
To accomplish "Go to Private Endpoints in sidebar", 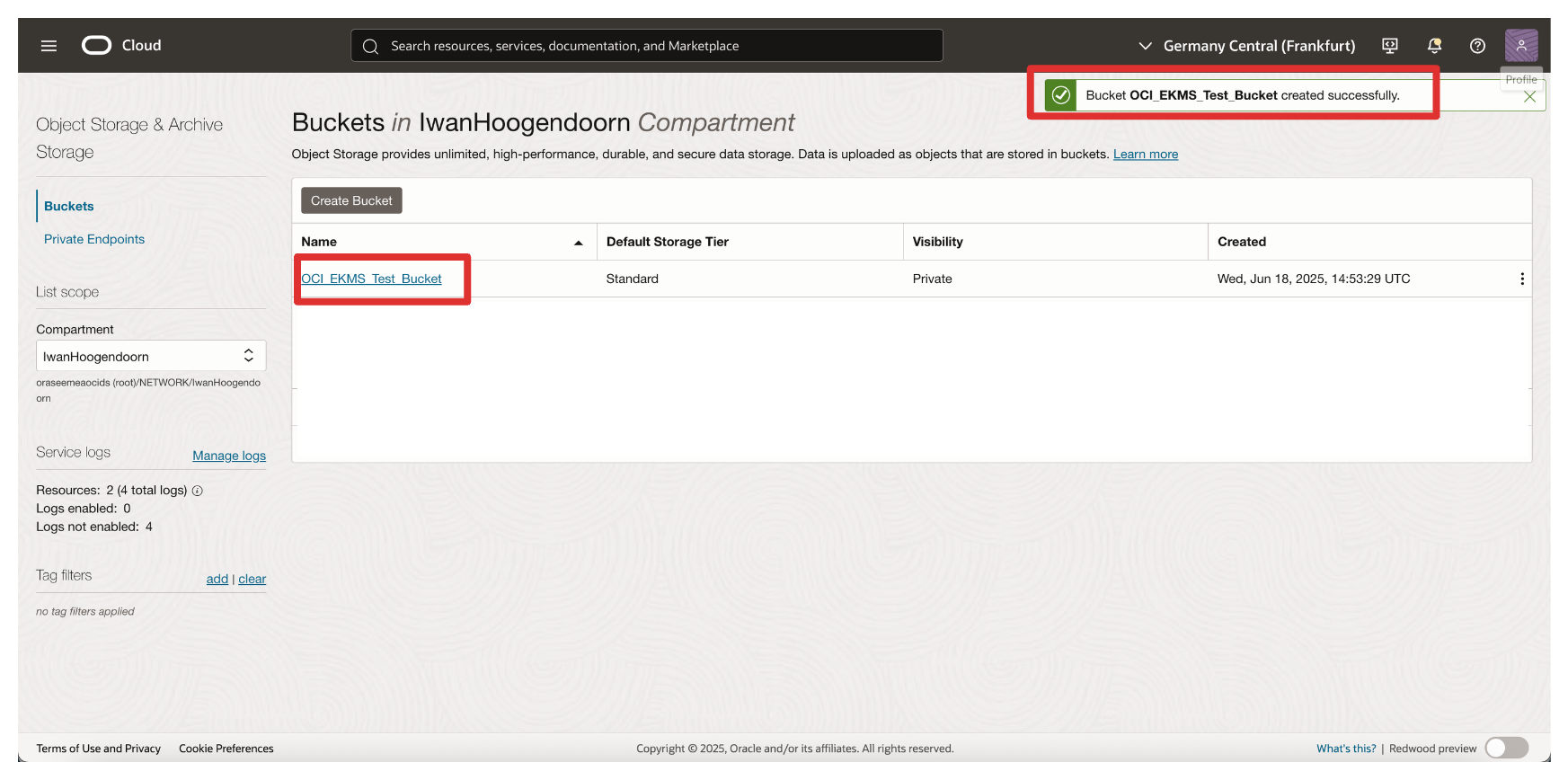I will 94,239.
